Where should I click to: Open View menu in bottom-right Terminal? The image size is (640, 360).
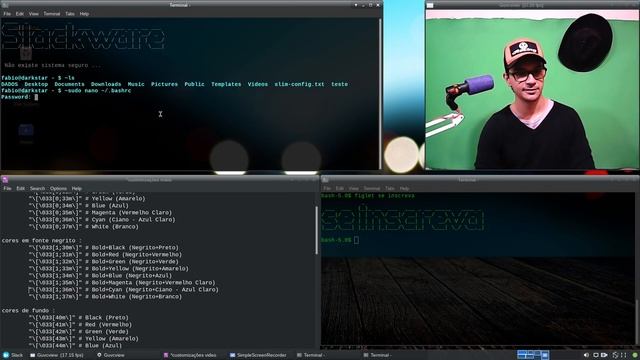[353, 189]
